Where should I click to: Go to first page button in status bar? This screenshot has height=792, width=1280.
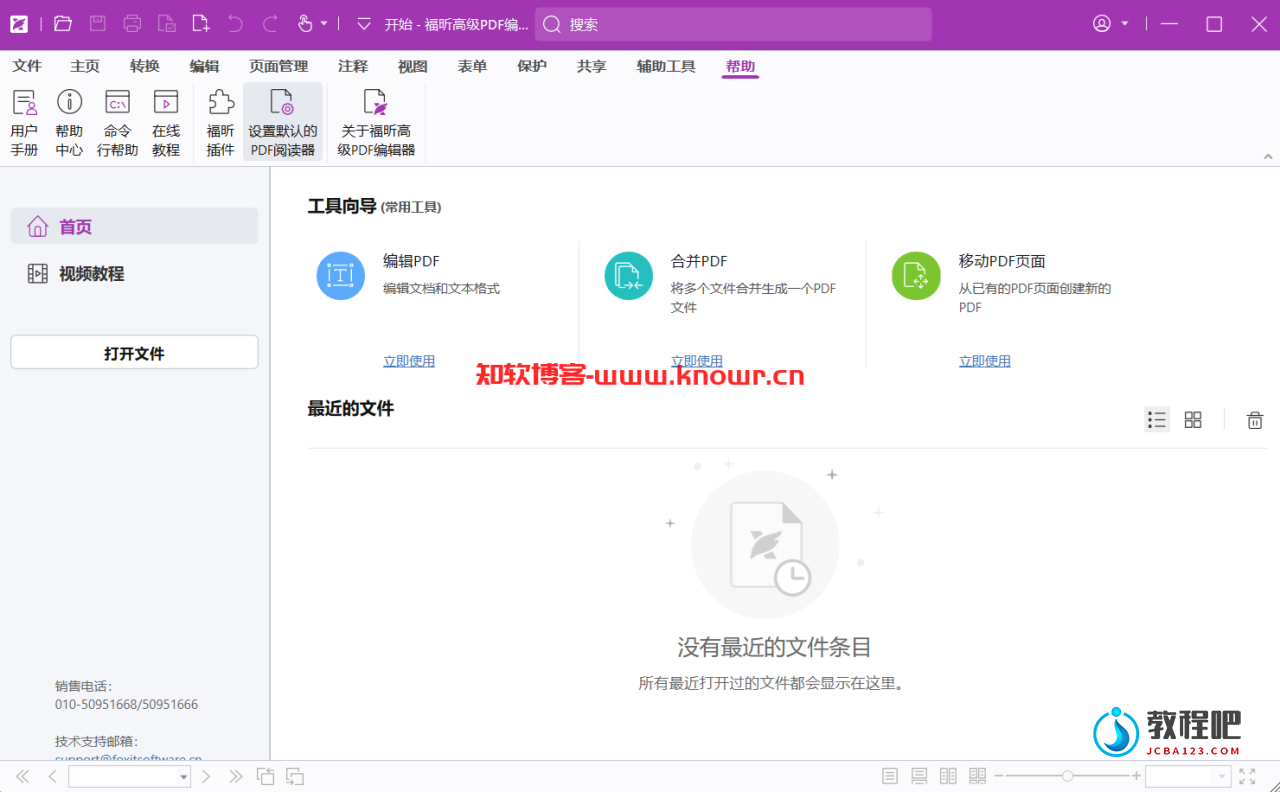tap(22, 776)
